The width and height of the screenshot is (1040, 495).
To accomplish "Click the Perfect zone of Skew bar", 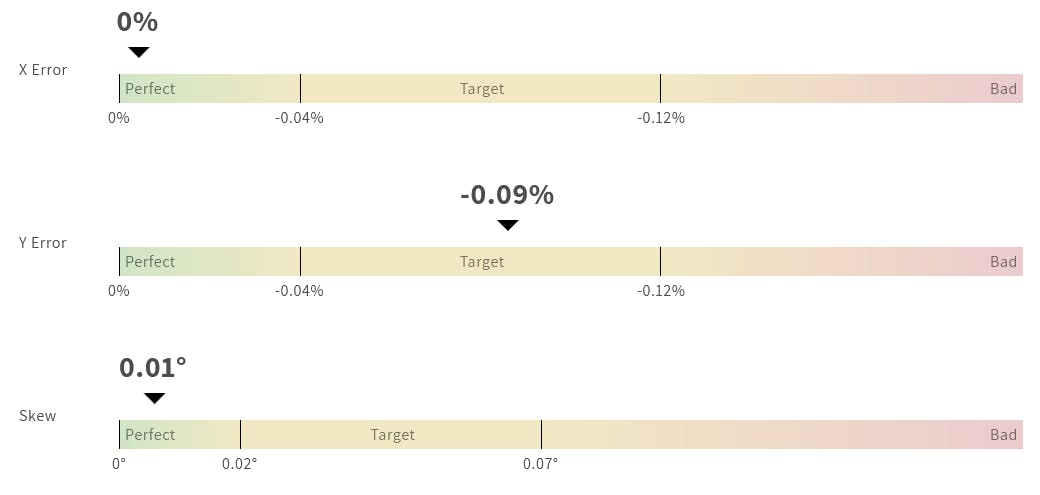I will [x=180, y=434].
